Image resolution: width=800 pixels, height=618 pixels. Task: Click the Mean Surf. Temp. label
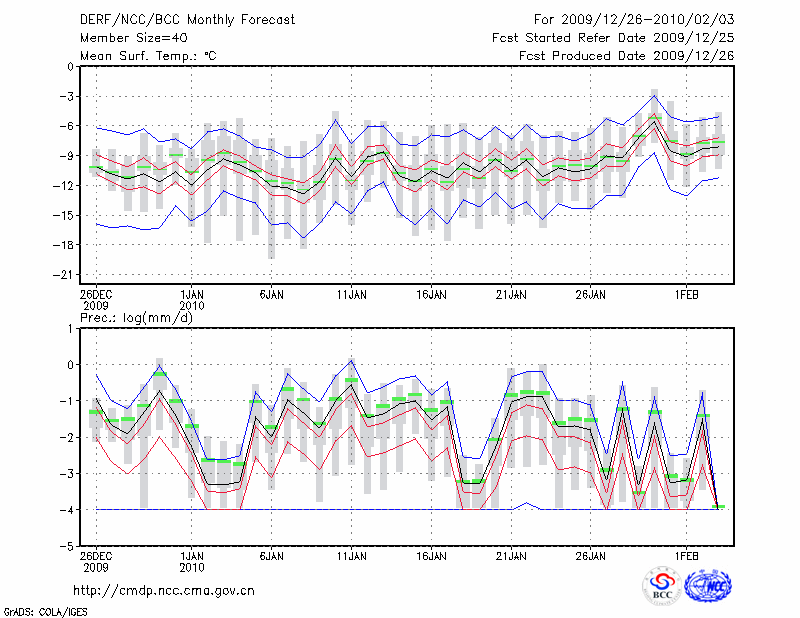pyautogui.click(x=148, y=55)
